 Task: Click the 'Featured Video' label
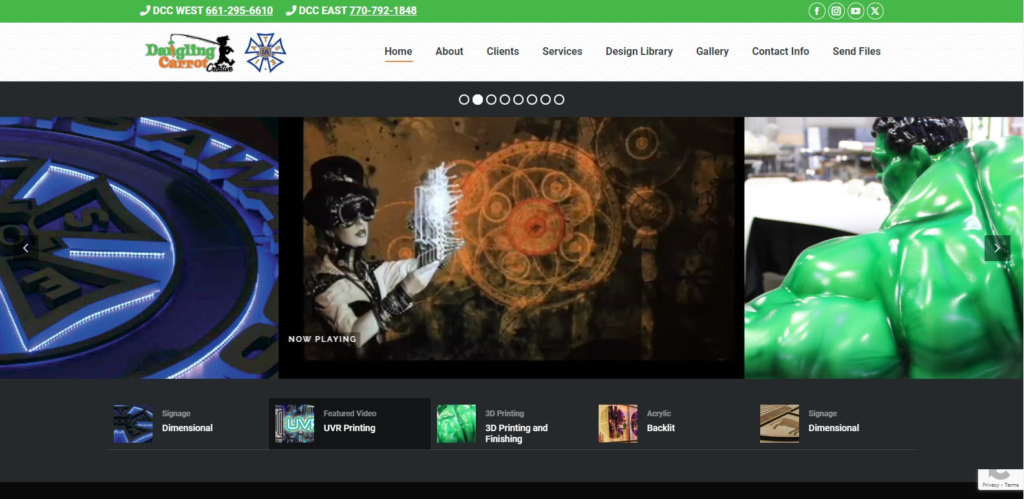click(x=350, y=413)
